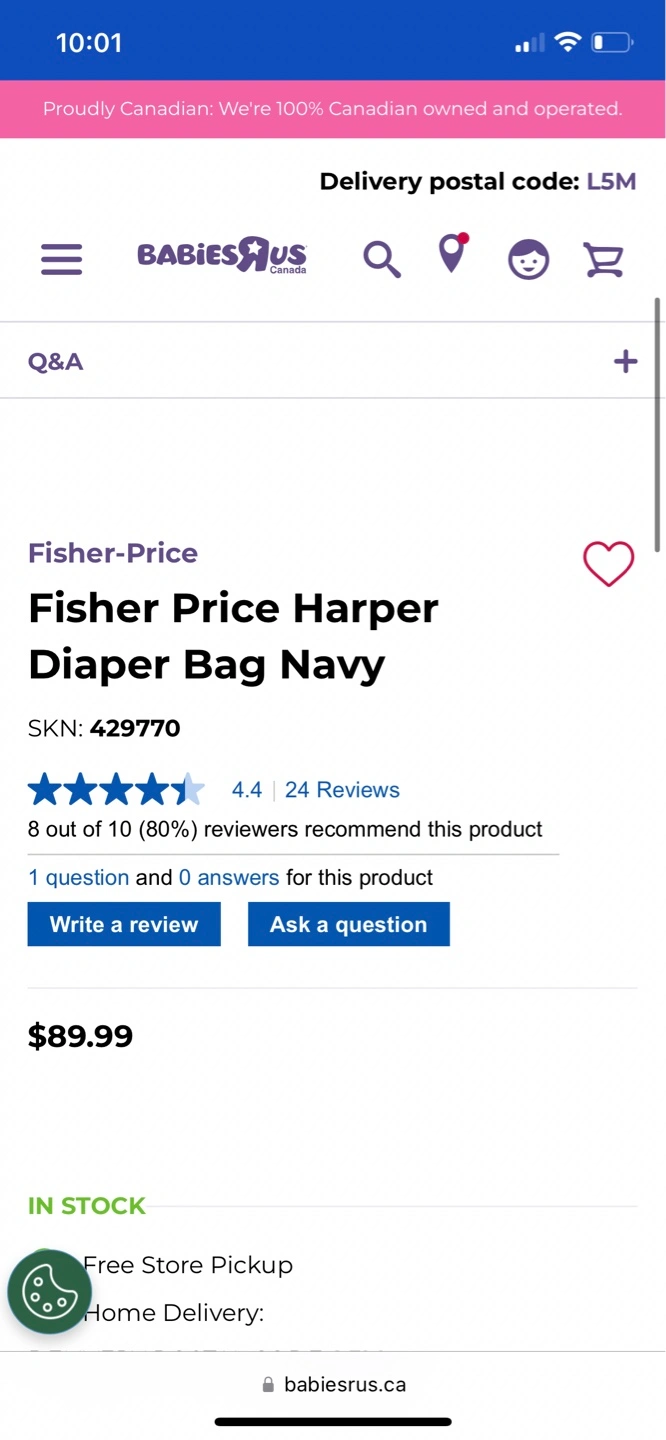Click the Fisher-Price brand link
Viewport: 666px width, 1440px height.
pos(113,552)
